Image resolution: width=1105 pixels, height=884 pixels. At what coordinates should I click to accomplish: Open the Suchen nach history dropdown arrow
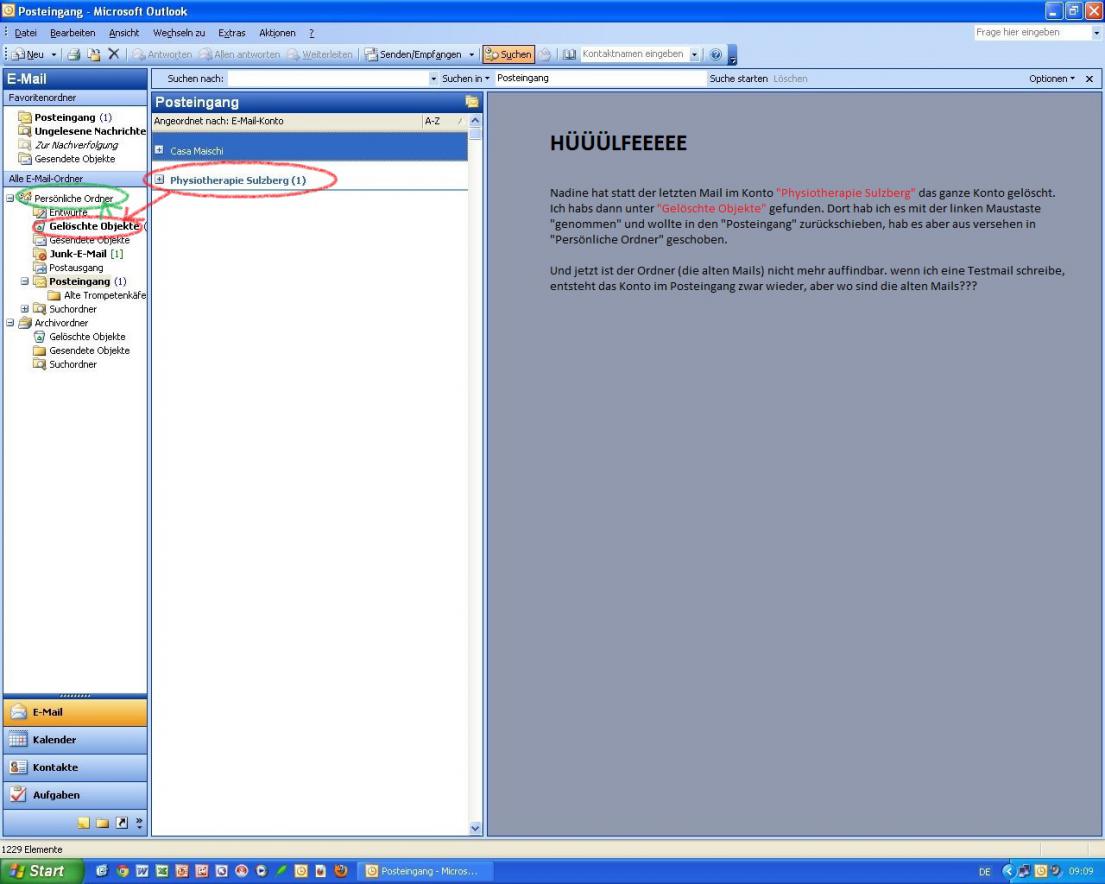pyautogui.click(x=433, y=78)
